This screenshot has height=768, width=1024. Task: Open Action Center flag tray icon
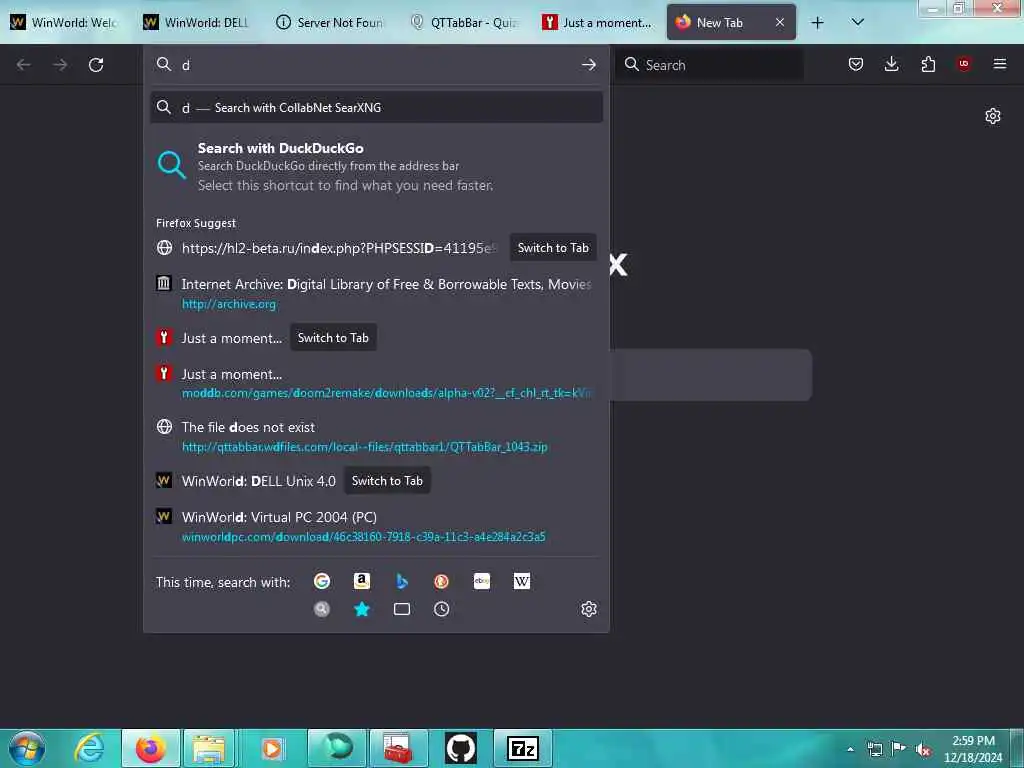click(899, 749)
